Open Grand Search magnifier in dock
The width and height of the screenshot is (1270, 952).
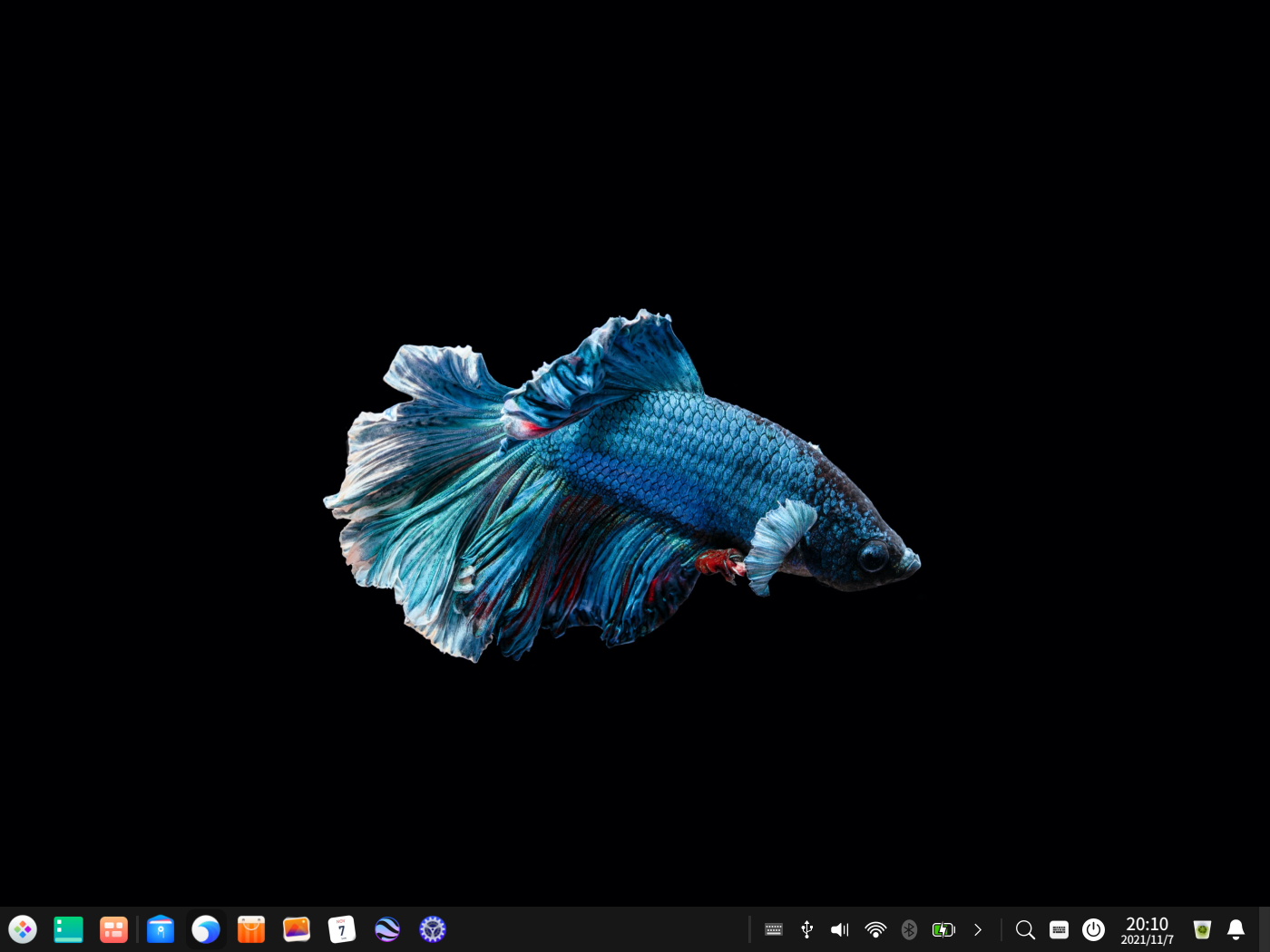coord(1025,929)
